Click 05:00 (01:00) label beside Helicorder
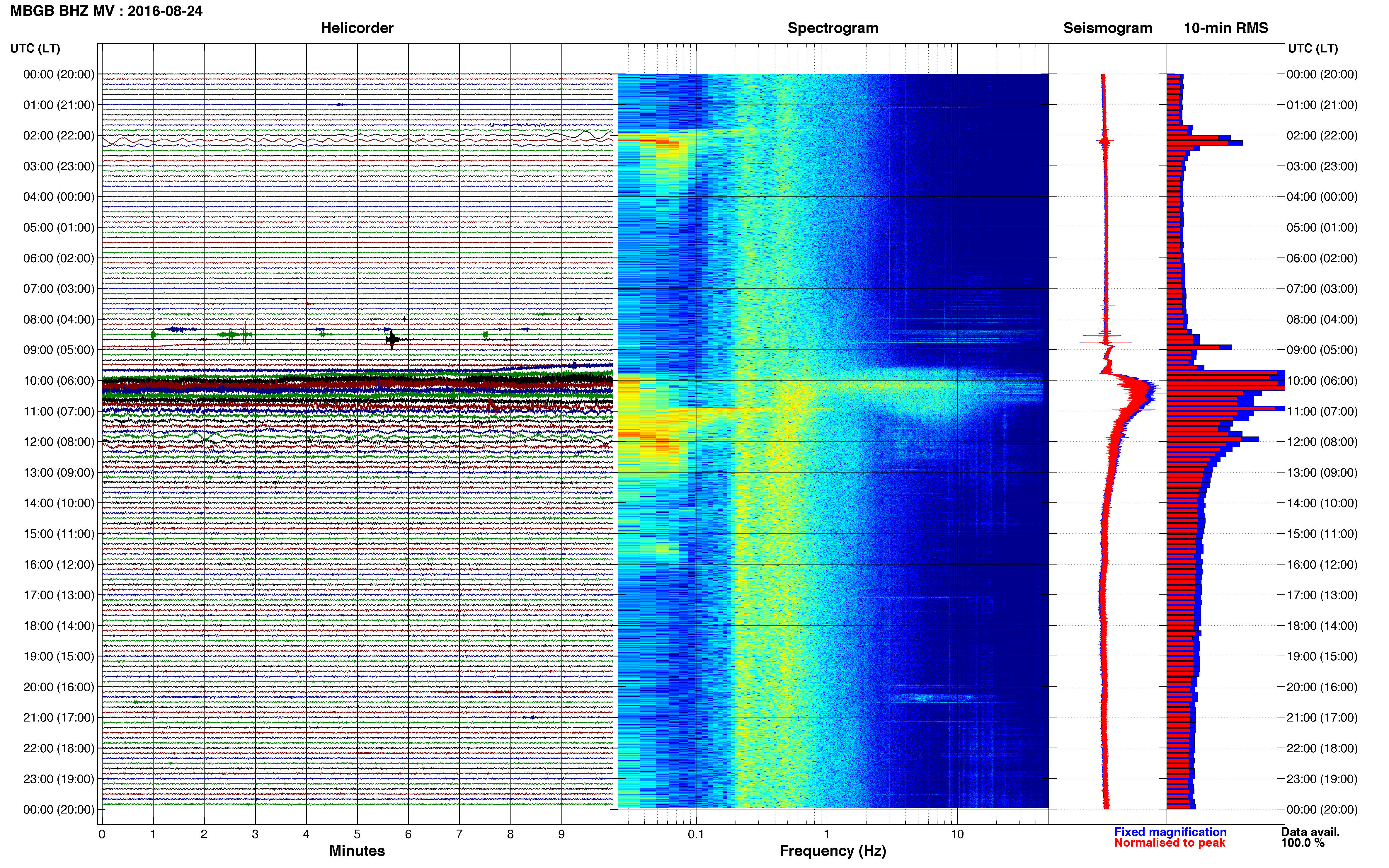The image size is (1389, 868). (x=59, y=227)
